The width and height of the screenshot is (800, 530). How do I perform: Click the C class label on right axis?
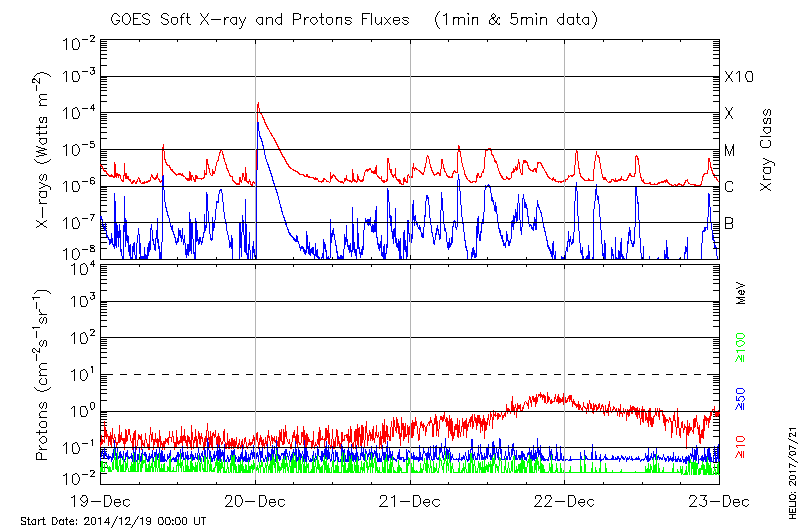point(730,187)
